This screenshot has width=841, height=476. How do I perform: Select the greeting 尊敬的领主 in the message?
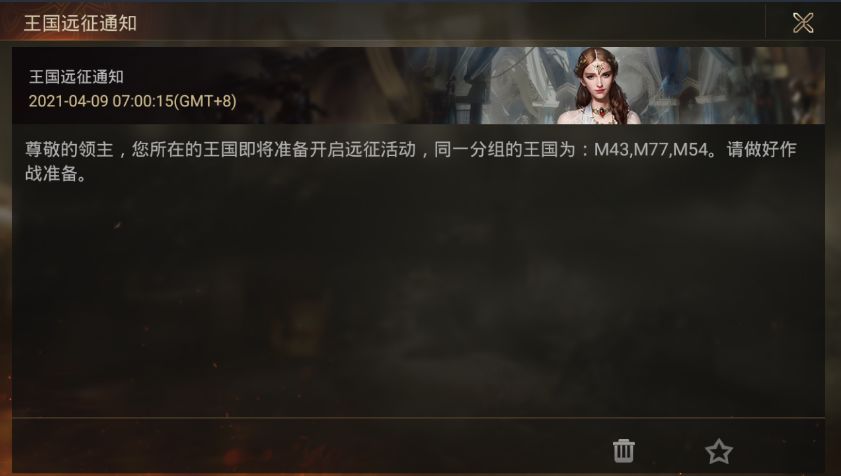pyautogui.click(x=69, y=149)
